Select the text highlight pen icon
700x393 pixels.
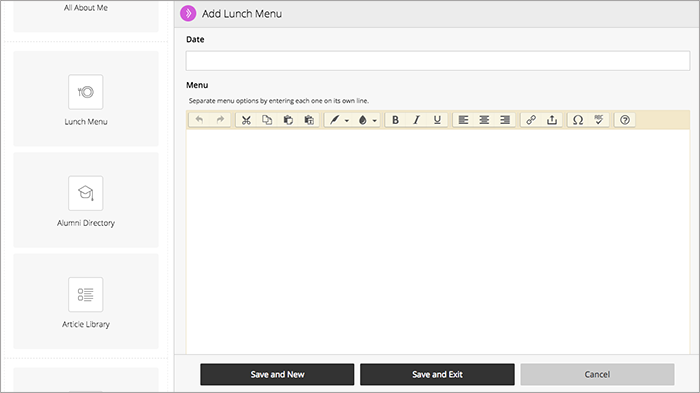click(334, 120)
